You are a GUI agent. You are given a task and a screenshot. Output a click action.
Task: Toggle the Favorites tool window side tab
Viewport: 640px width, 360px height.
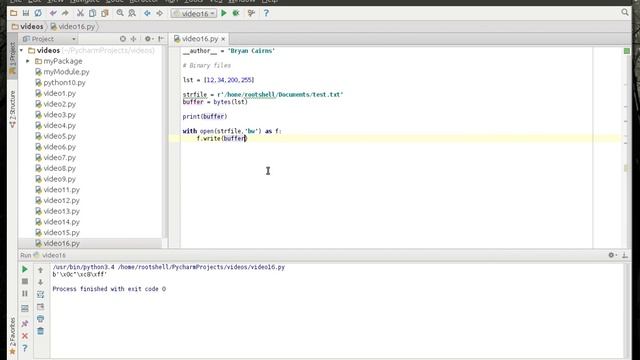pos(13,336)
